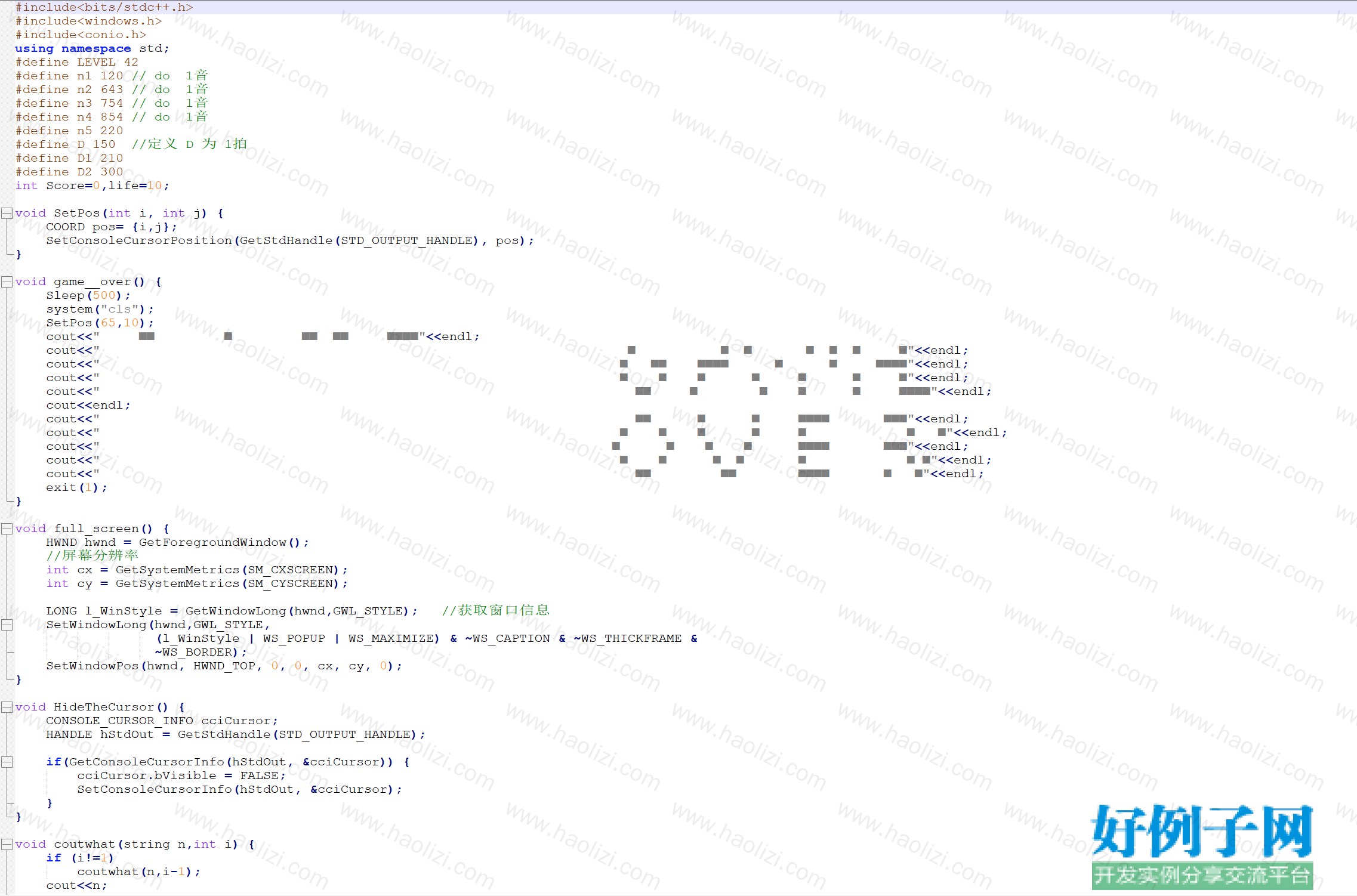
Task: Click the '~WS_BORDER);' line
Action: tap(201, 652)
